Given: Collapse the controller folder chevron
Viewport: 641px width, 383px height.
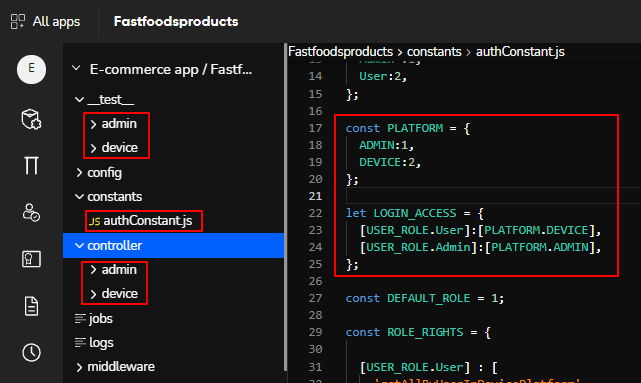Looking at the screenshot, I should tap(80, 246).
